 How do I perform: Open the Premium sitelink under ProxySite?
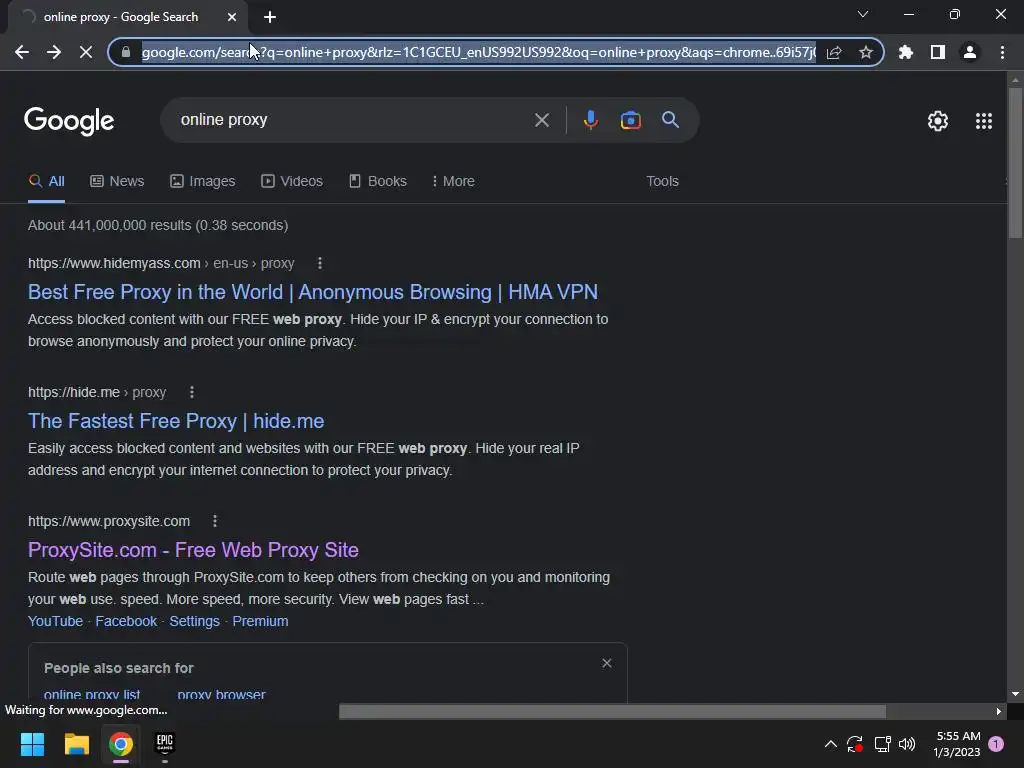pos(260,621)
